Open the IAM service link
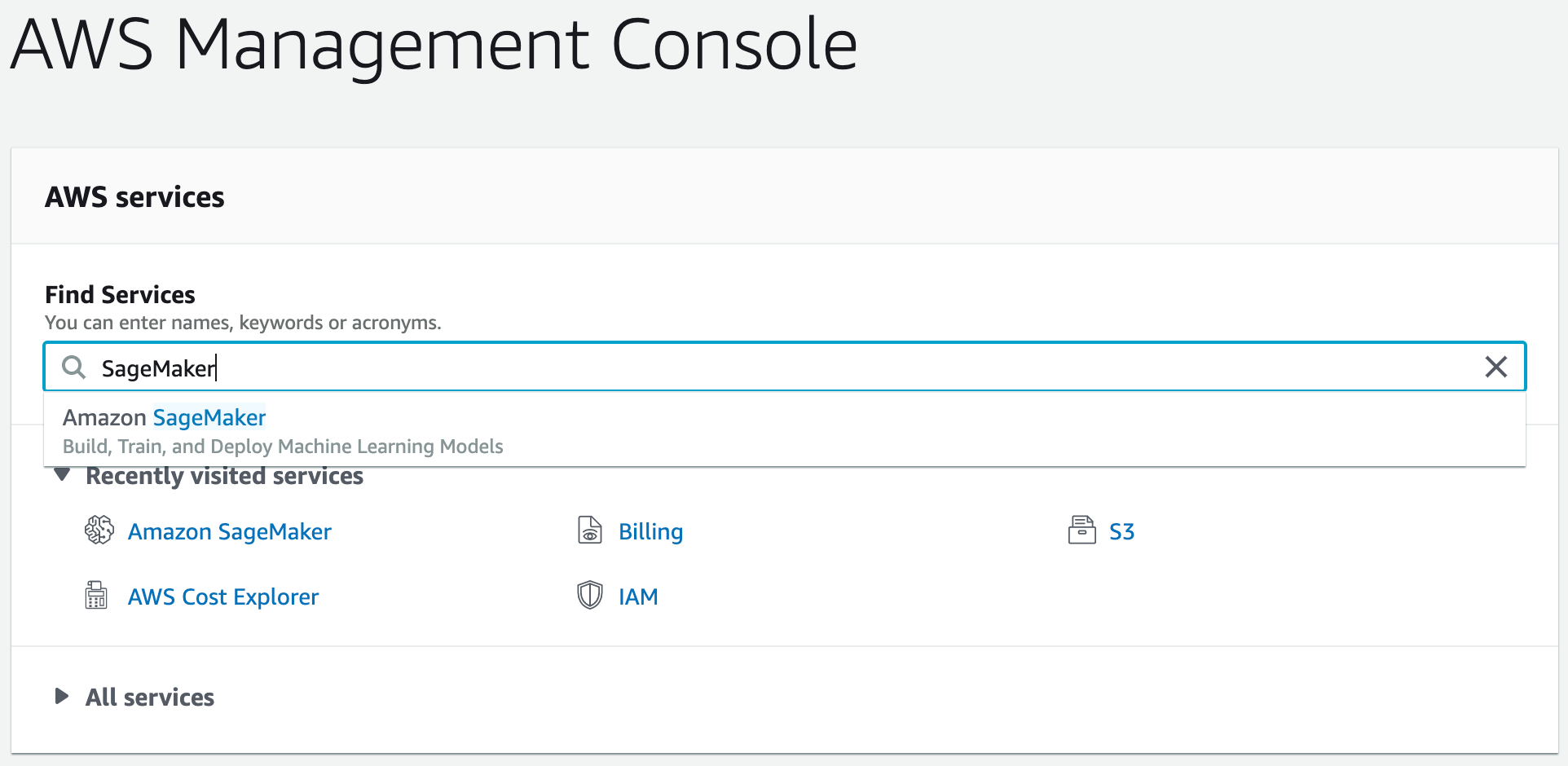 [x=637, y=597]
